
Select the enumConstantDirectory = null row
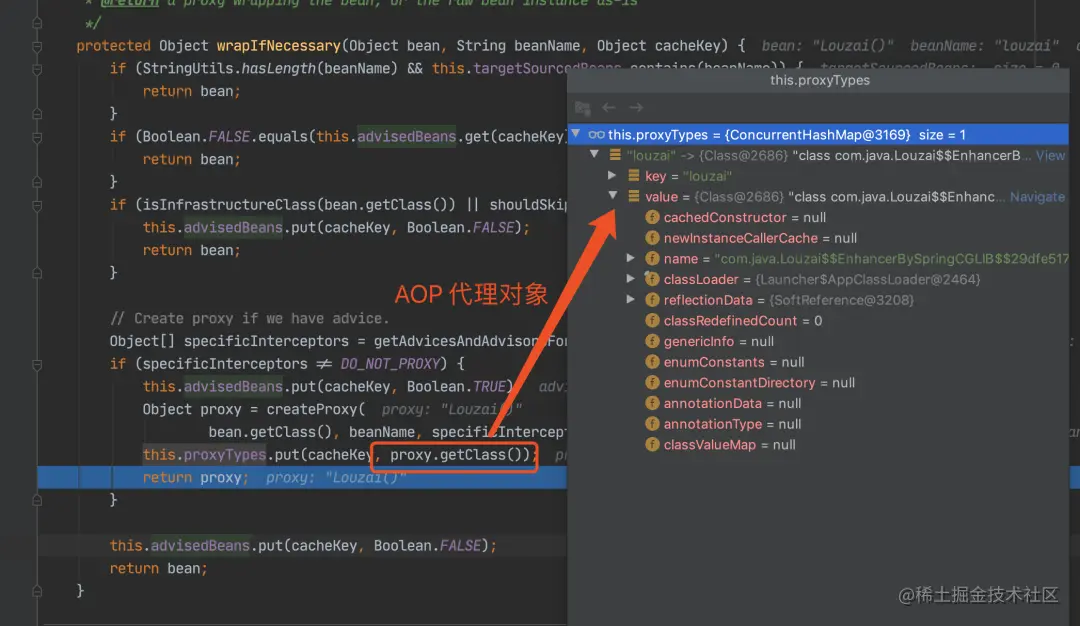[x=818, y=383]
